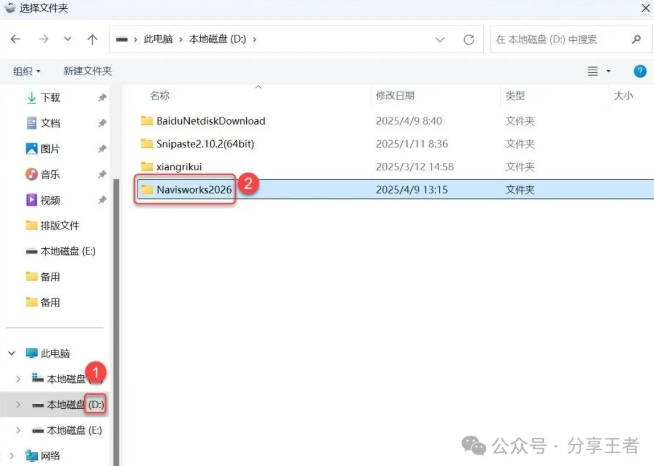Select 本地磁盘 (D:) in navigation tree
The height and width of the screenshot is (466, 654).
pos(75,404)
